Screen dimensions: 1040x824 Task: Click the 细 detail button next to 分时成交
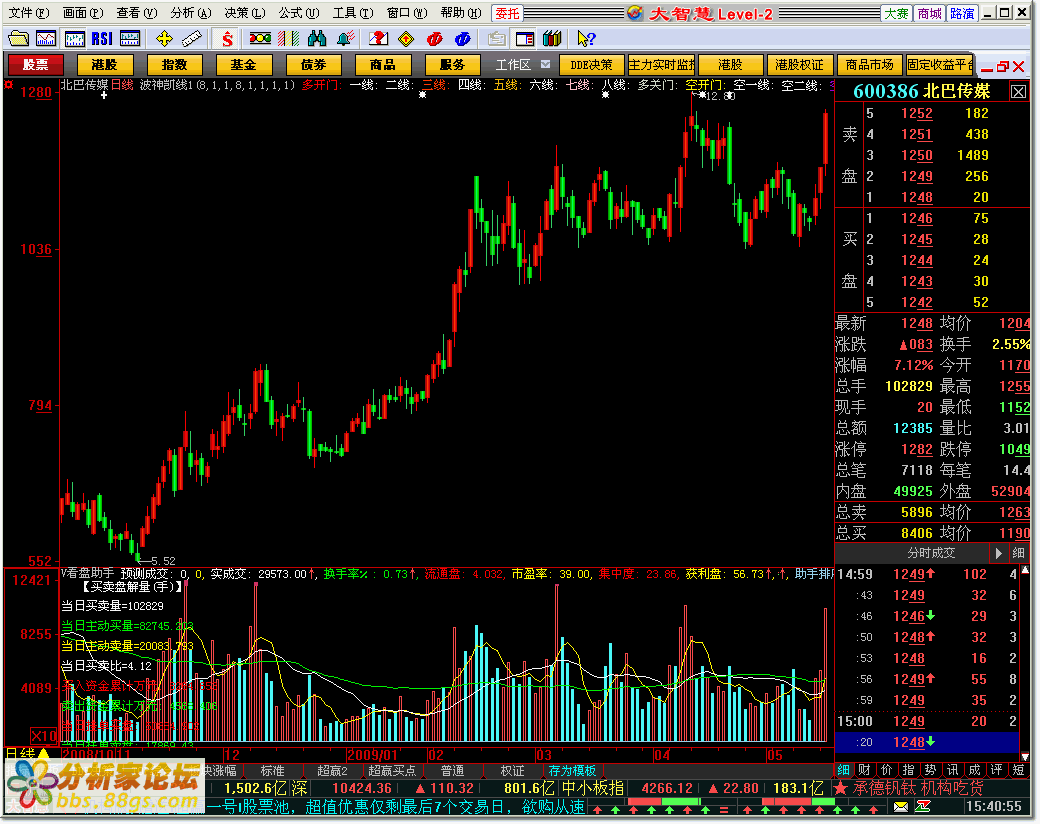pyautogui.click(x=1018, y=553)
